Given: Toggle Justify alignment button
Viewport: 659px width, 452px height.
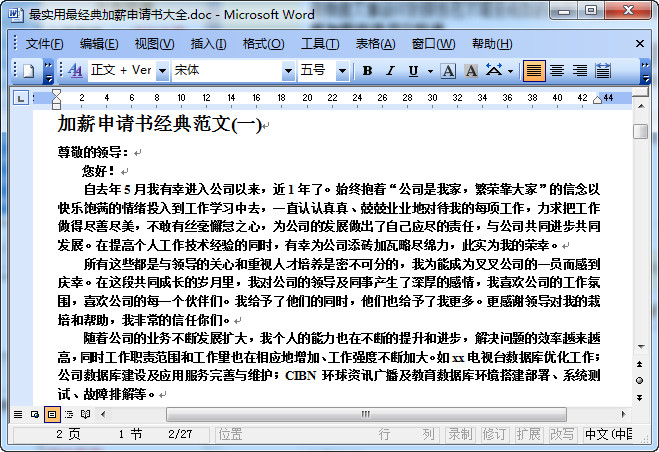Looking at the screenshot, I should 534,71.
